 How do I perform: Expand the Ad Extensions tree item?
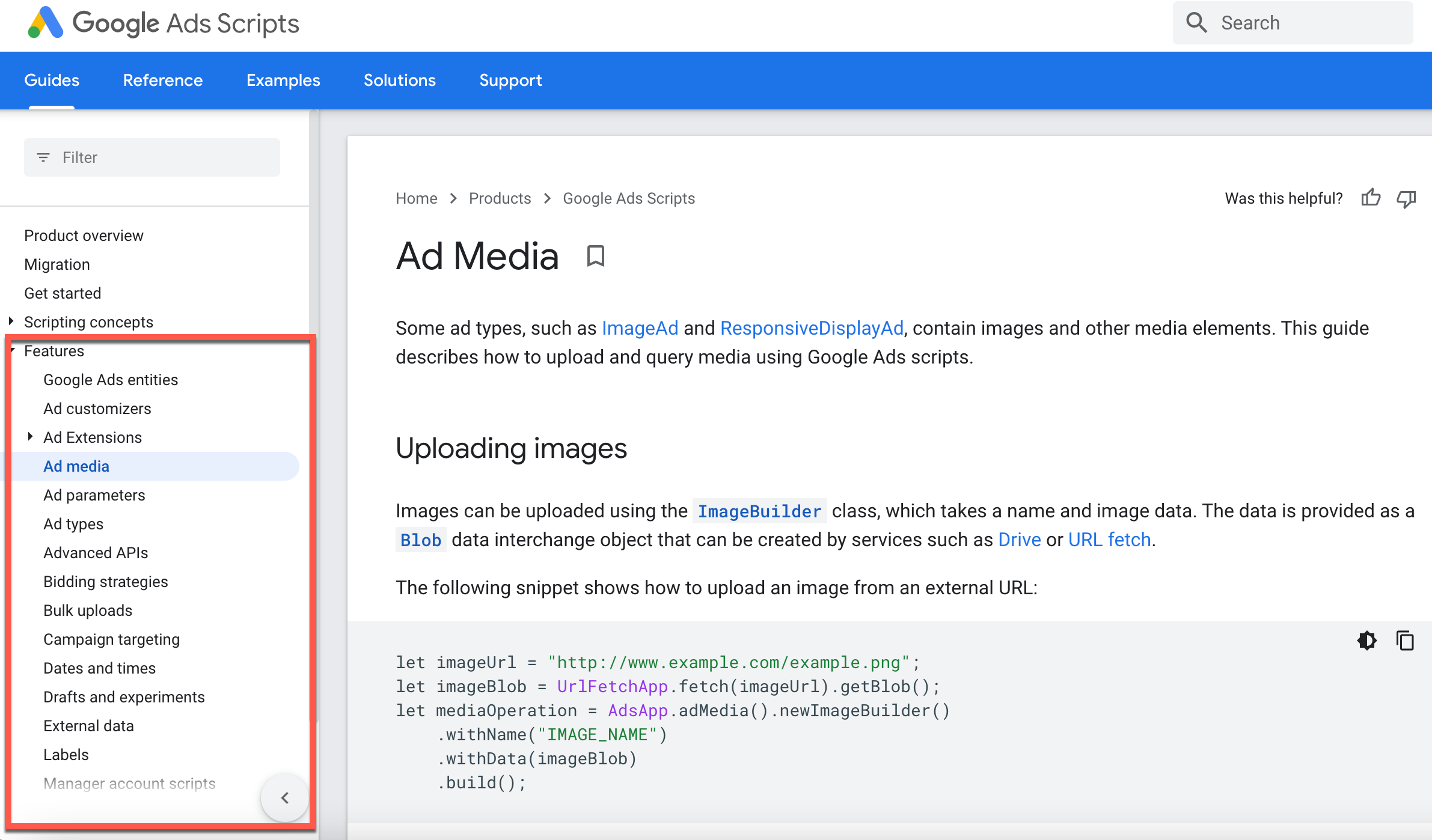28,437
